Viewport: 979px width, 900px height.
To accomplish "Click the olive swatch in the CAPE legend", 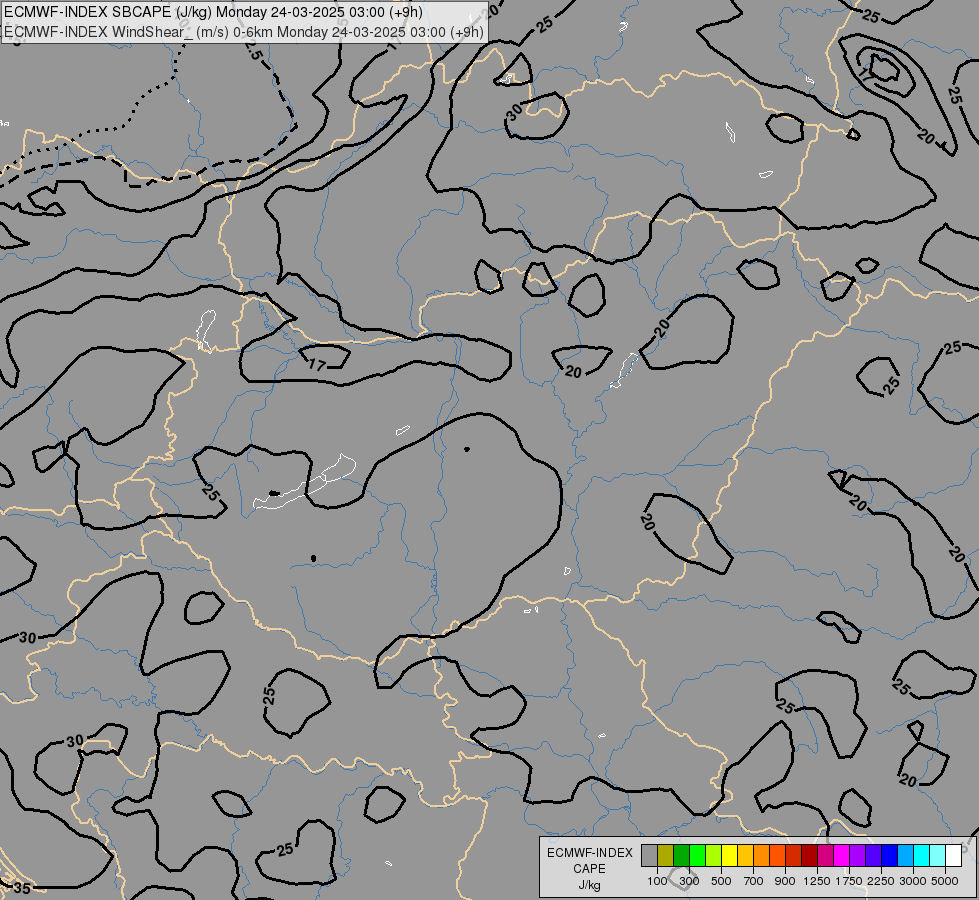I will 666,855.
